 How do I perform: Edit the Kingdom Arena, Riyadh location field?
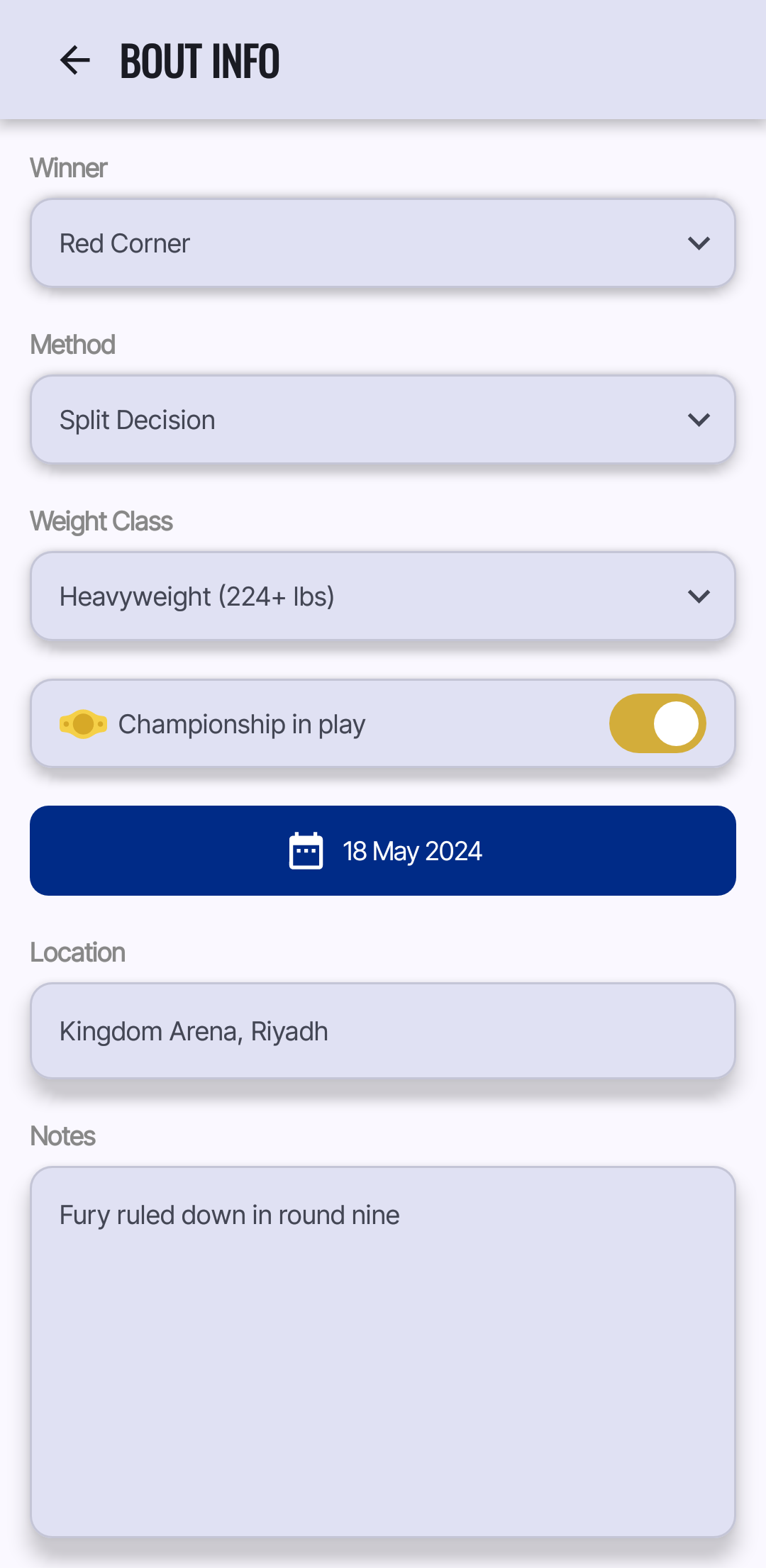click(383, 1031)
